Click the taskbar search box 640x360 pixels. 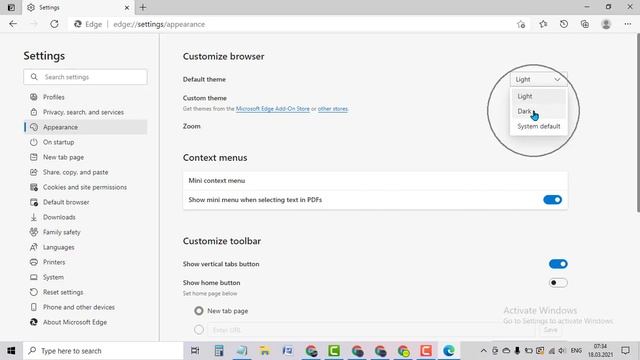point(103,351)
